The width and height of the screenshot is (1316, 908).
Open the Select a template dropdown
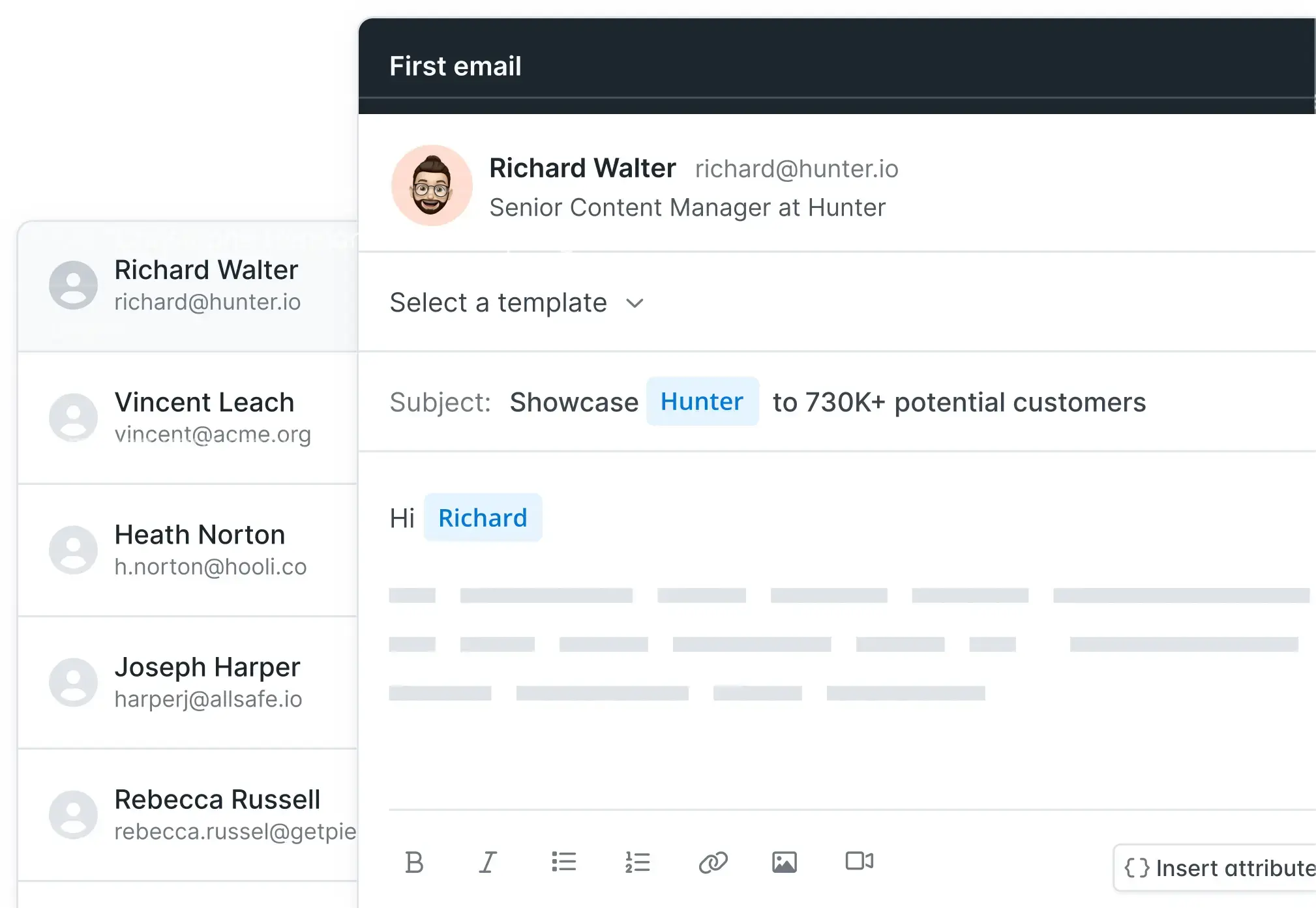click(x=498, y=303)
